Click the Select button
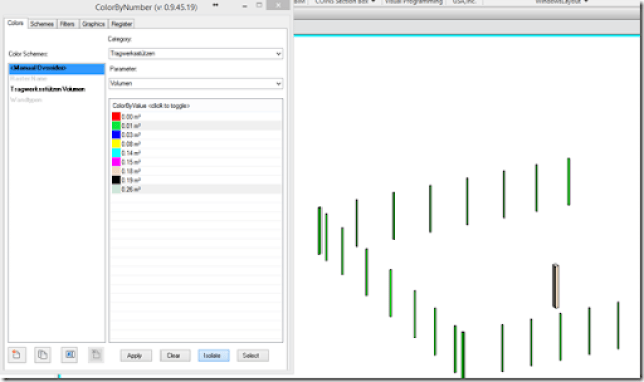 (253, 355)
